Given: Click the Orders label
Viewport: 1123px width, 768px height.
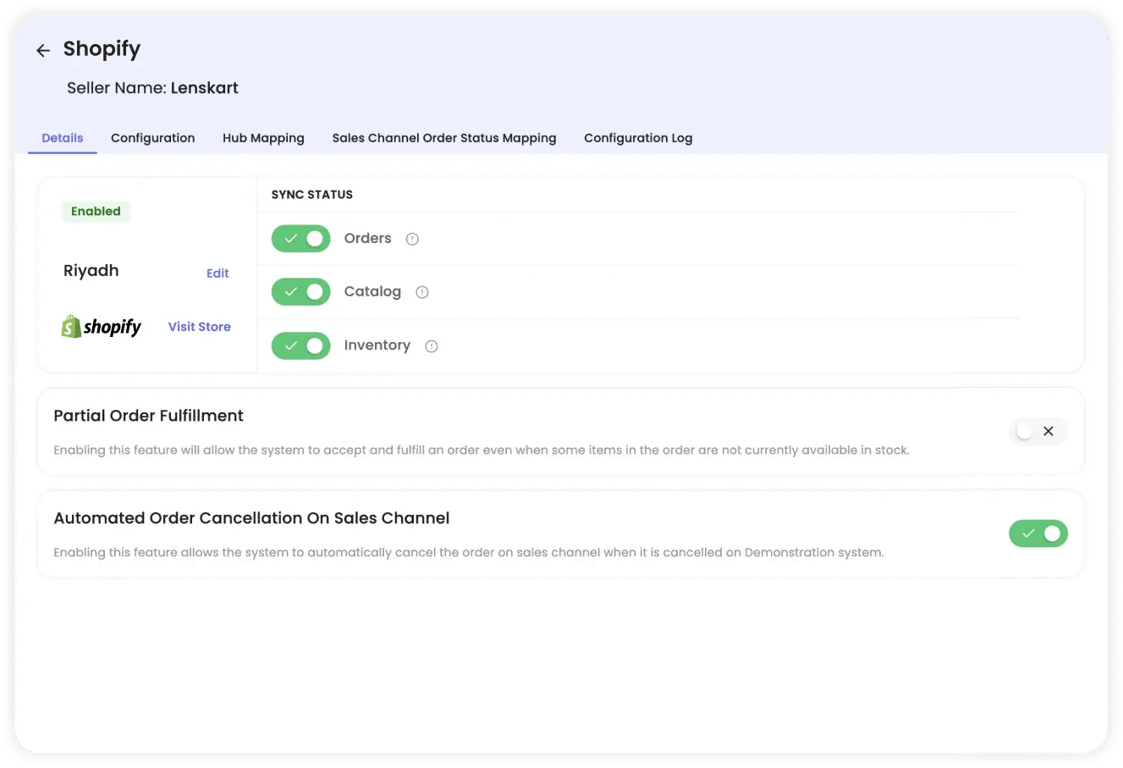Looking at the screenshot, I should tap(367, 239).
